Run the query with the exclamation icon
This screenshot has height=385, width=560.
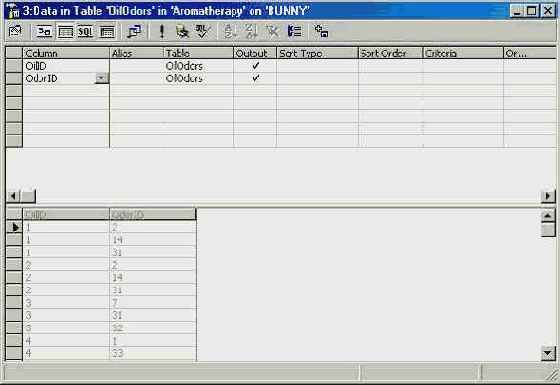pos(162,31)
